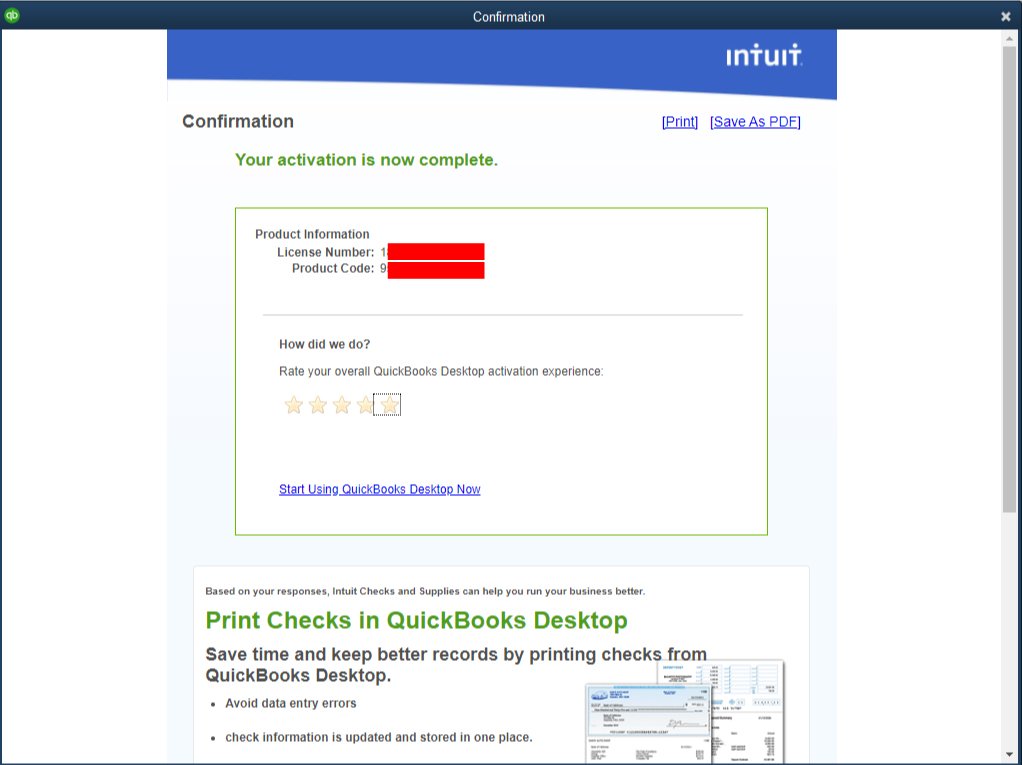Click the 'Confirmation' page heading
Image resolution: width=1022 pixels, height=765 pixels.
pos(238,122)
